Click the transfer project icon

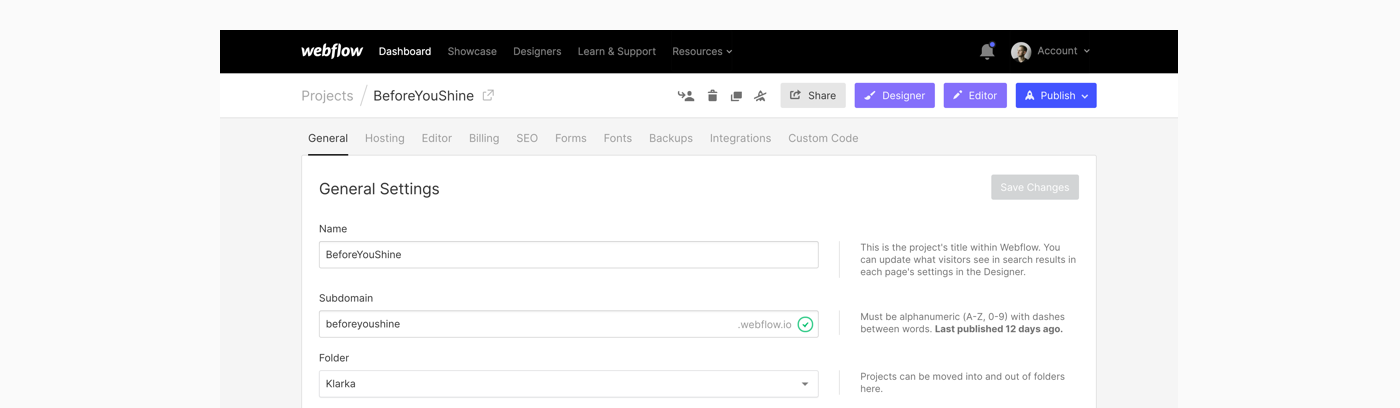(x=686, y=96)
